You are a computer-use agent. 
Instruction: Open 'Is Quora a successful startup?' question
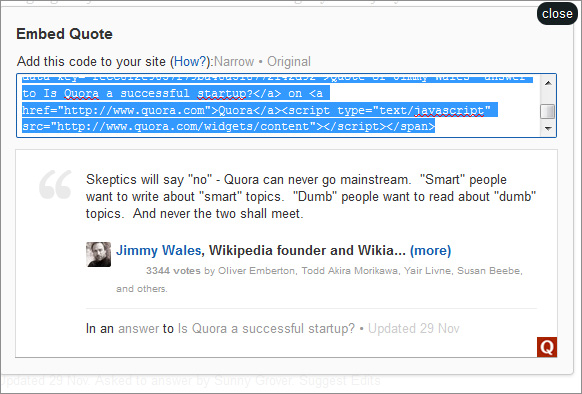[267, 328]
